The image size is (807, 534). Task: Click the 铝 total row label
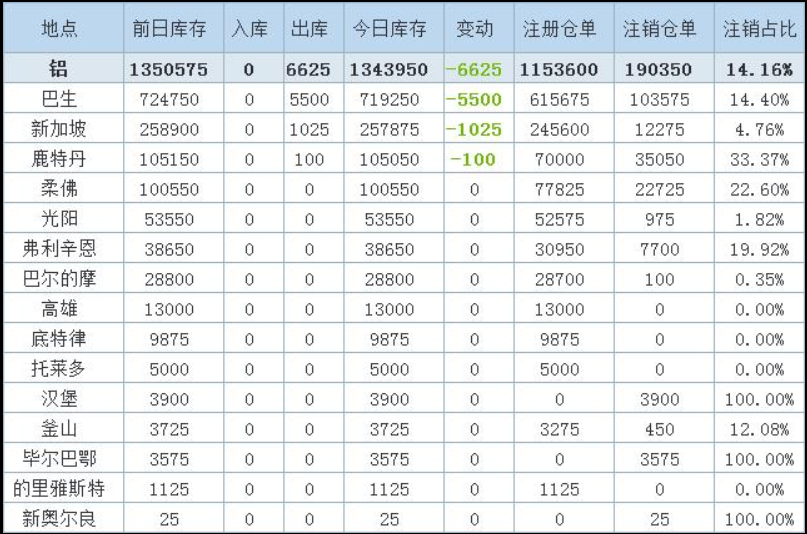click(62, 69)
